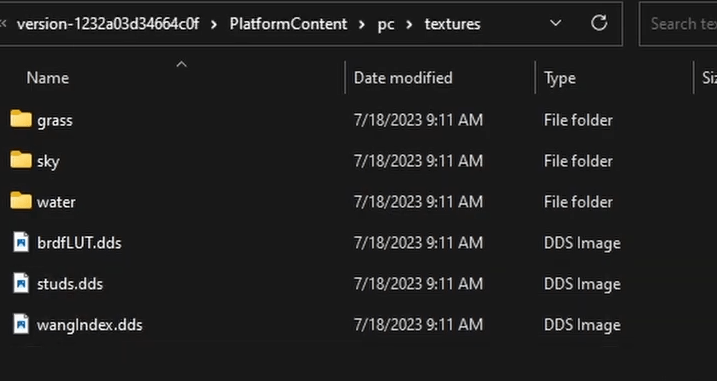Select the brdfLUT.dds file name
Viewport: 717px width, 381px height.
coord(79,243)
